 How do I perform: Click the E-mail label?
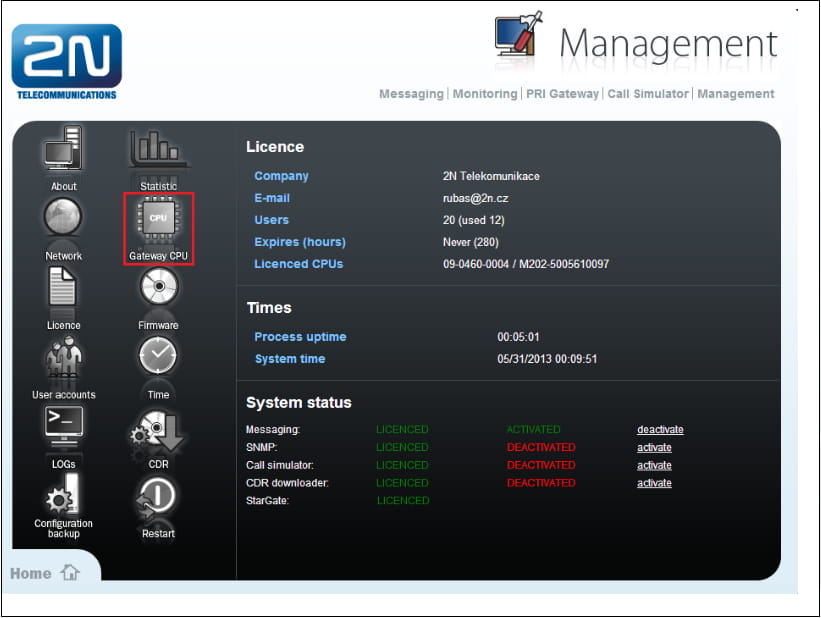pos(272,198)
